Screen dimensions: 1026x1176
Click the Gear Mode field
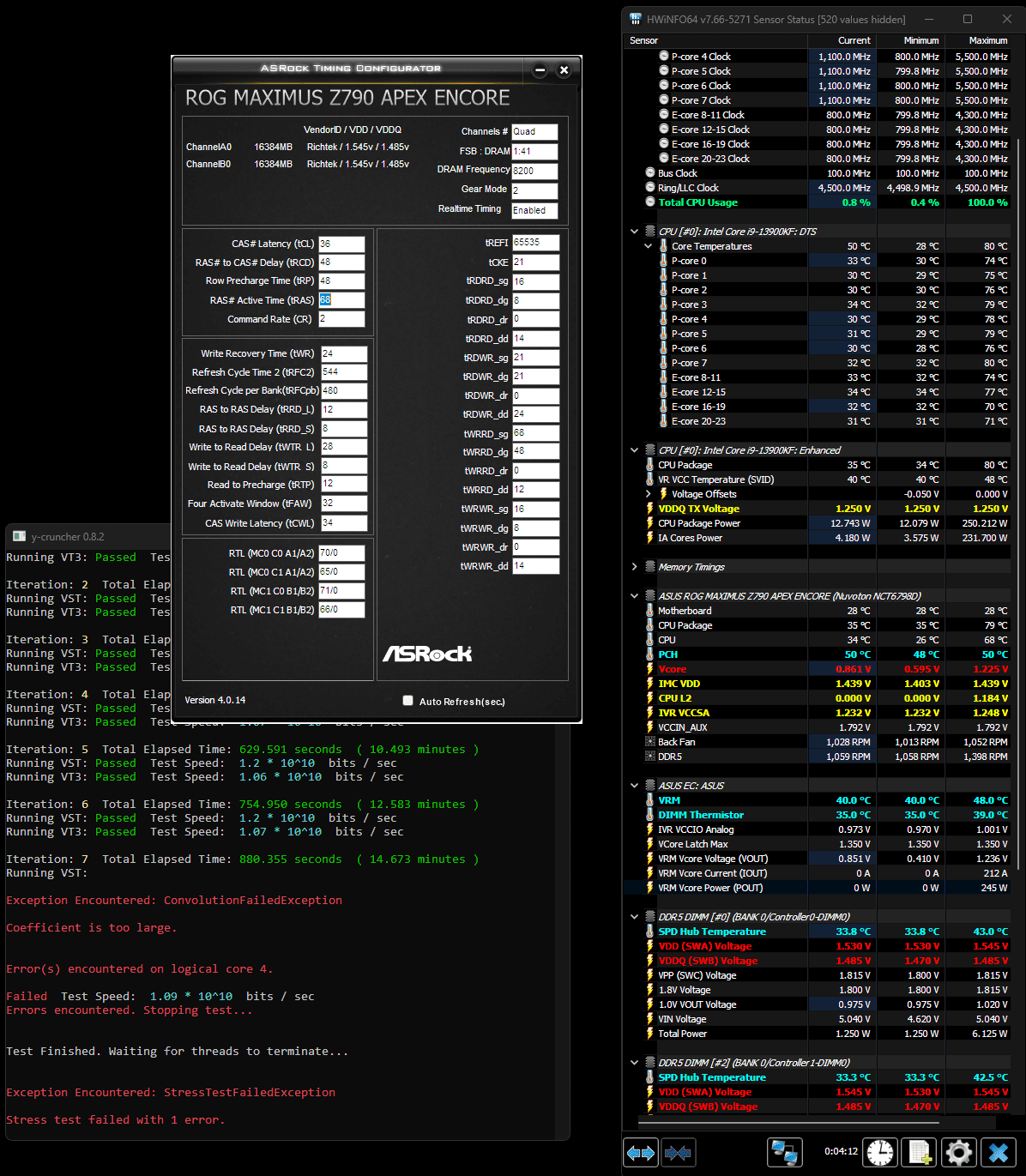coord(534,190)
